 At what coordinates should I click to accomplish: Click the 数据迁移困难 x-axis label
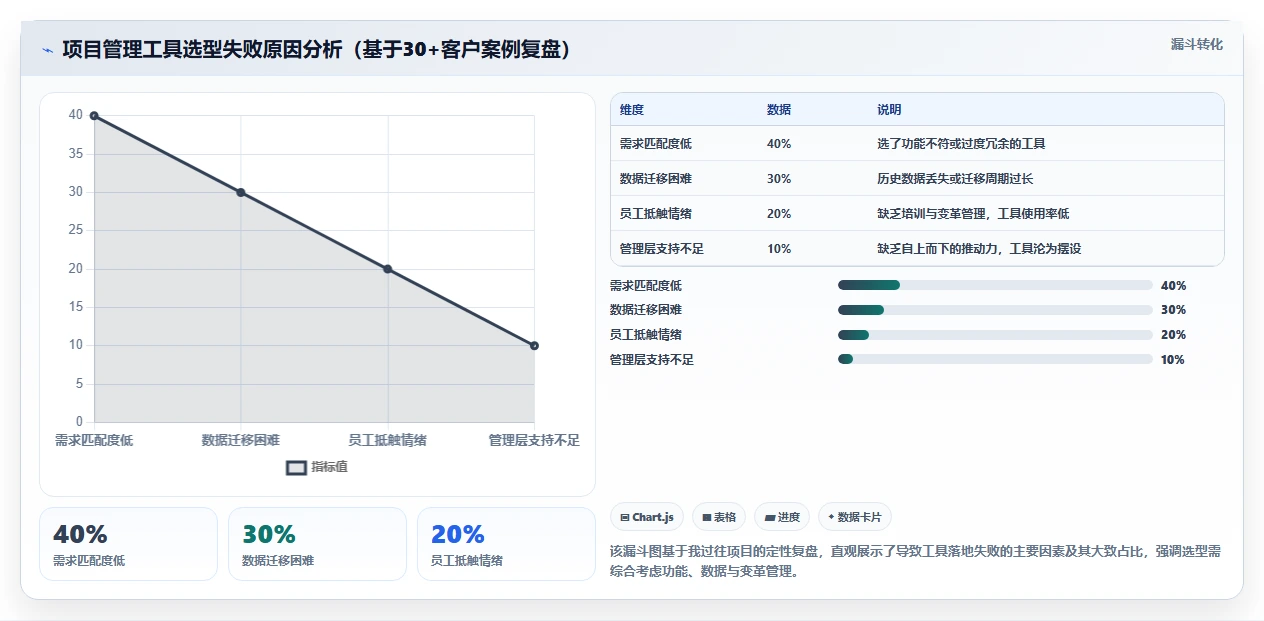[x=241, y=440]
